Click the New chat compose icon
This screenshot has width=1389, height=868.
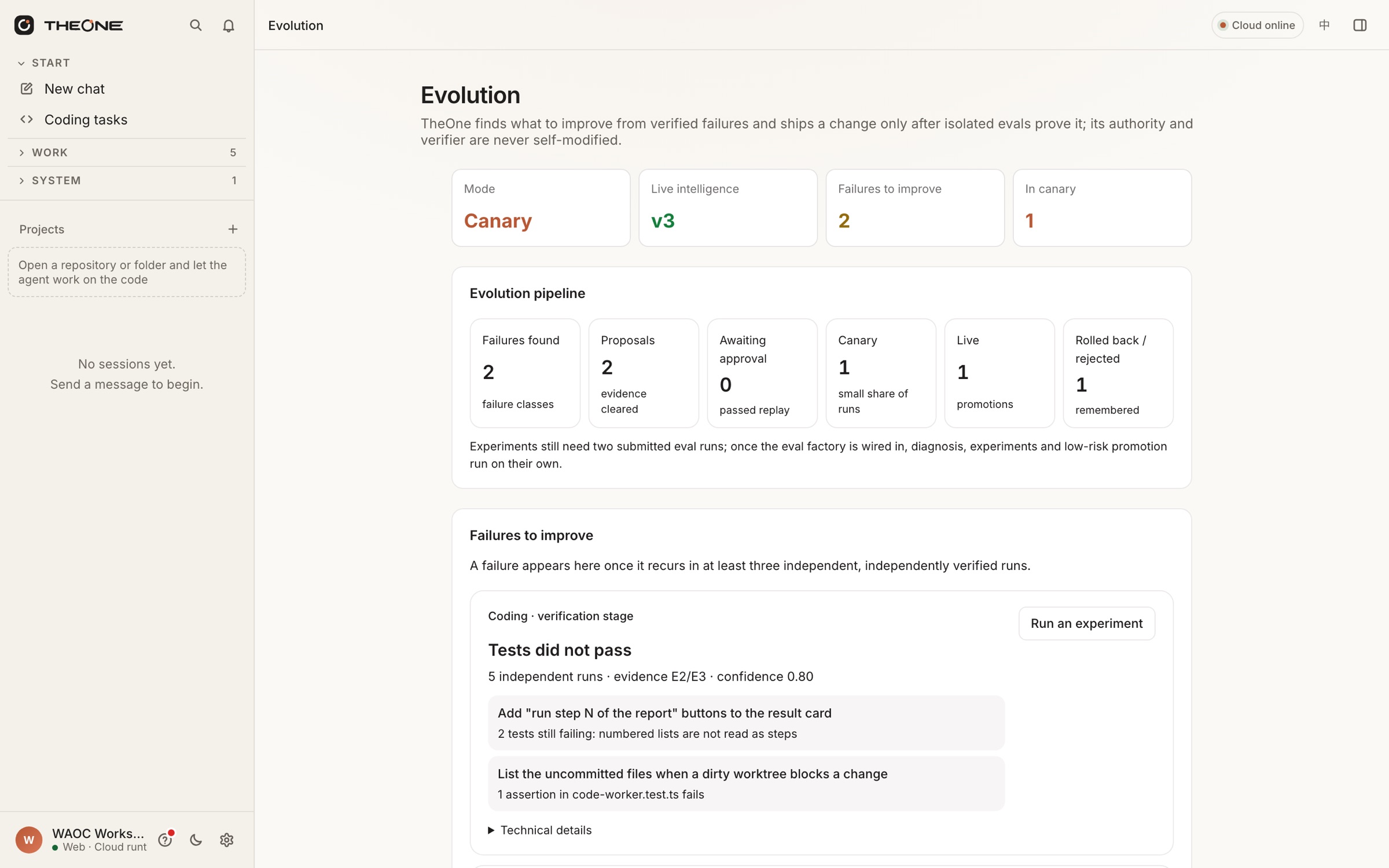(x=27, y=89)
